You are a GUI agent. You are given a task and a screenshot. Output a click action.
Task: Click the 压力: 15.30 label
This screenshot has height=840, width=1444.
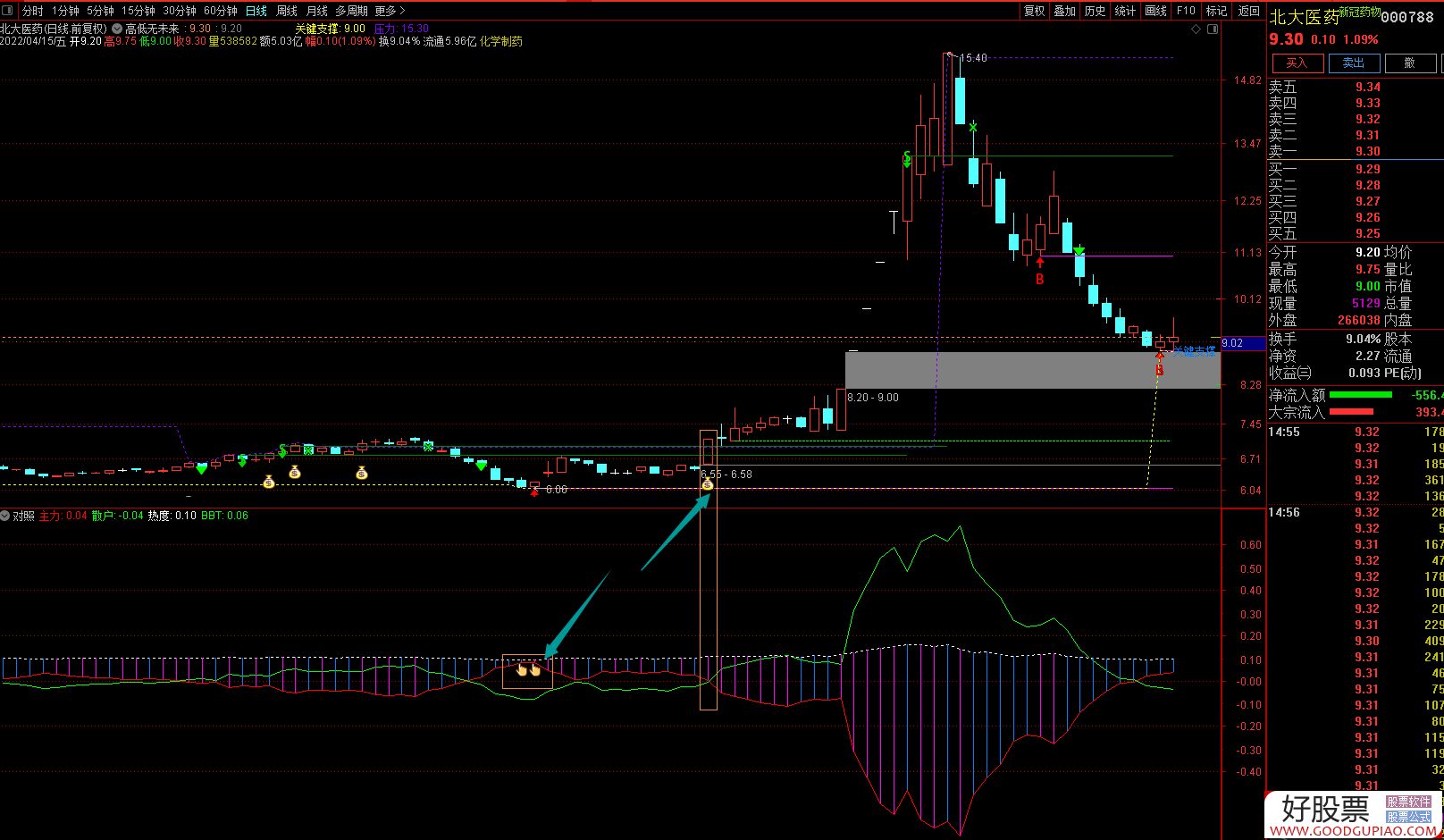pos(401,29)
